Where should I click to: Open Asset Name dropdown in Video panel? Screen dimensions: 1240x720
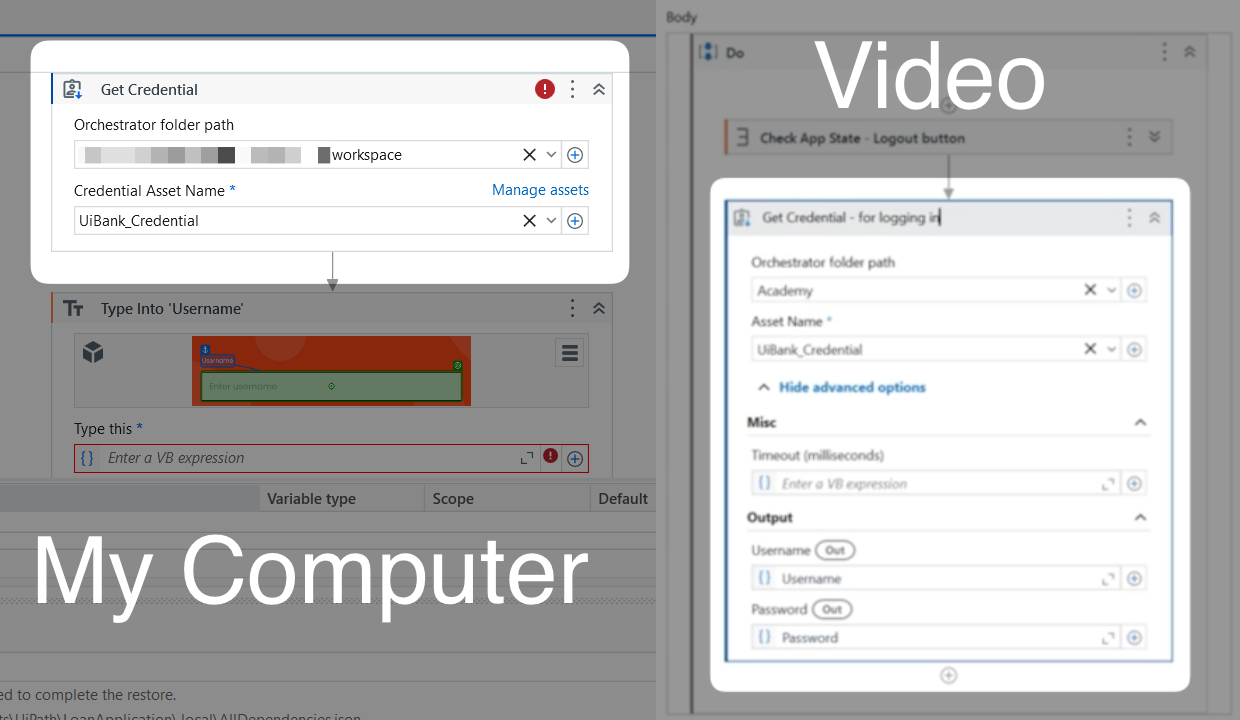[1111, 349]
